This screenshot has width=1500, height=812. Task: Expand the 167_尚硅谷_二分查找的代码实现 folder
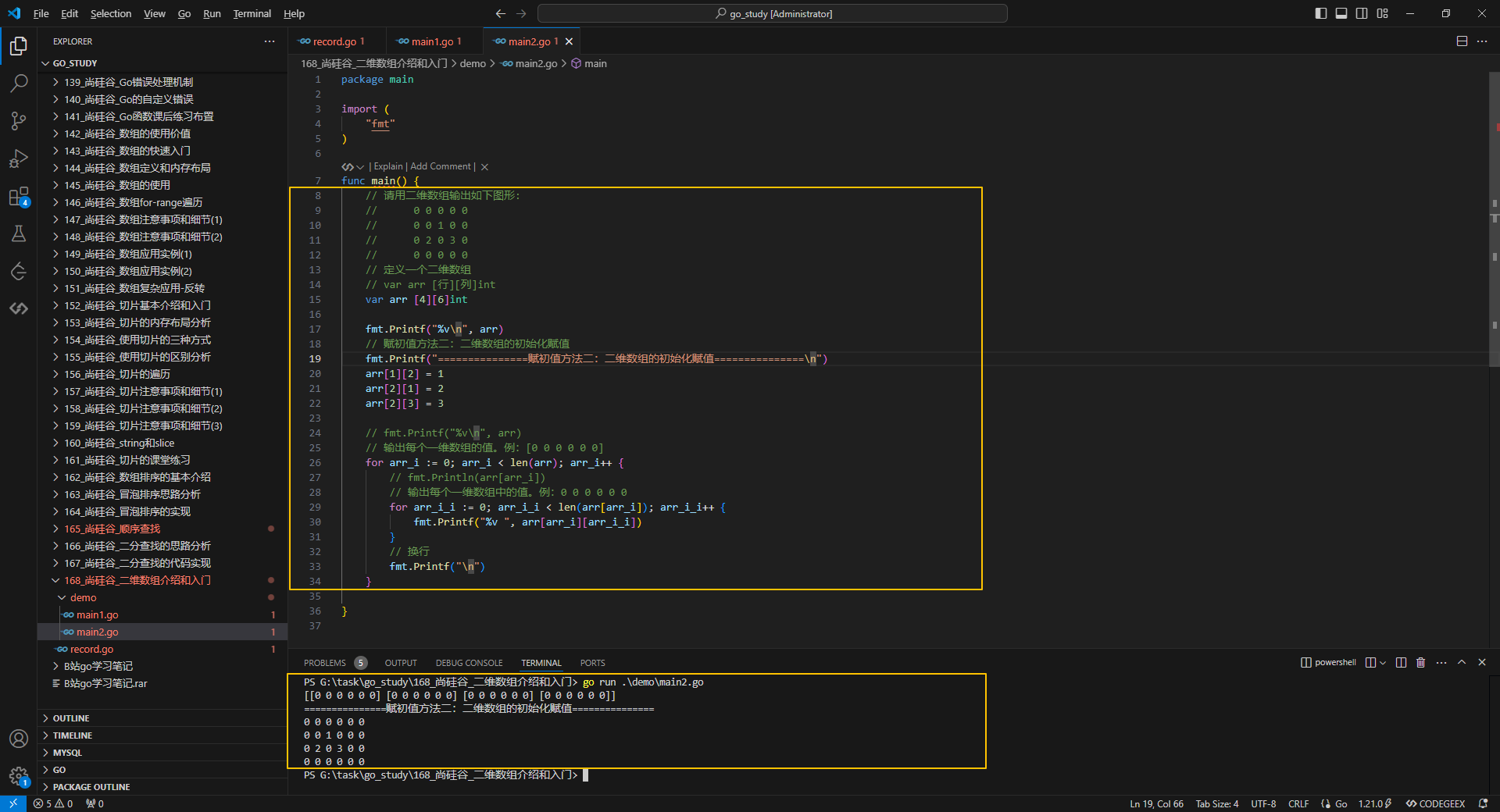pos(137,563)
